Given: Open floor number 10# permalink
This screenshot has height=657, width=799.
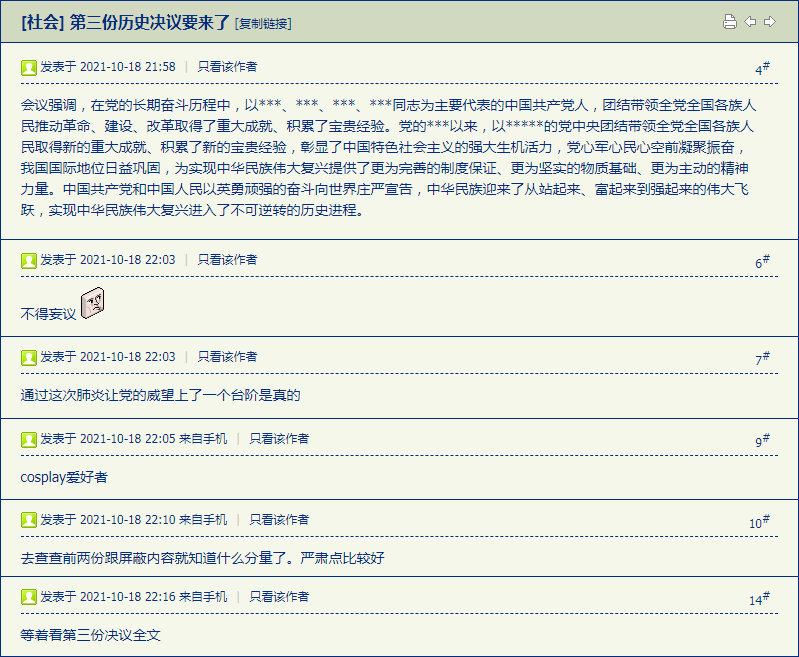Looking at the screenshot, I should click(x=759, y=522).
